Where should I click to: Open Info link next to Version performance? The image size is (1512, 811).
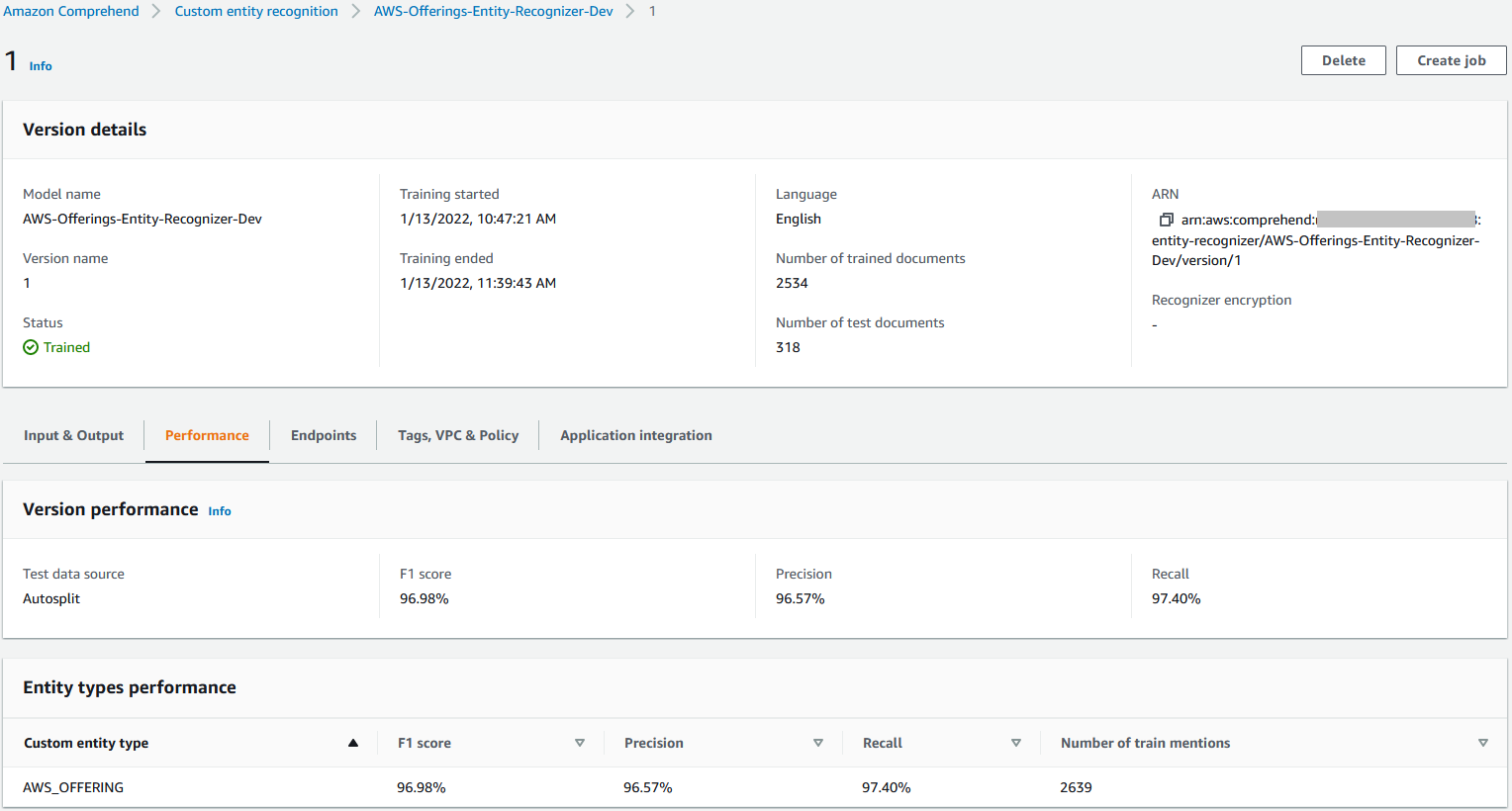point(220,511)
